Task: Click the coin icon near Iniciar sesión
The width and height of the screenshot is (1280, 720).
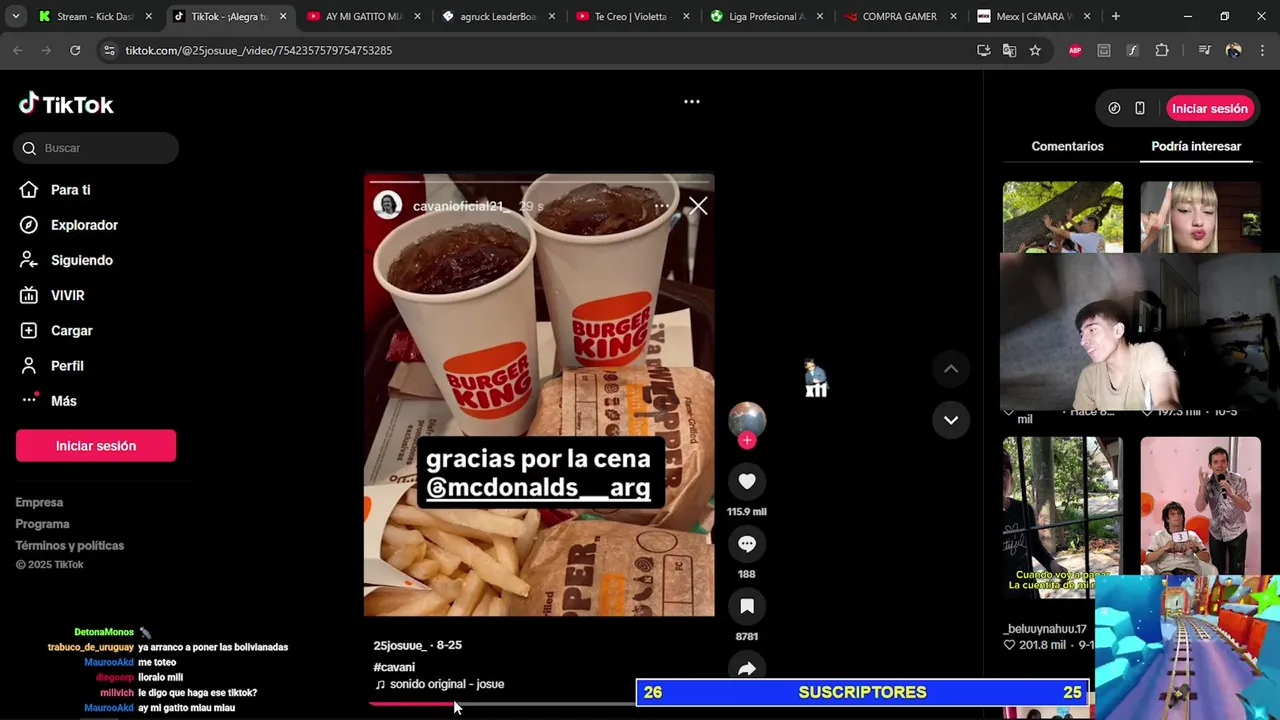Action: [1114, 108]
